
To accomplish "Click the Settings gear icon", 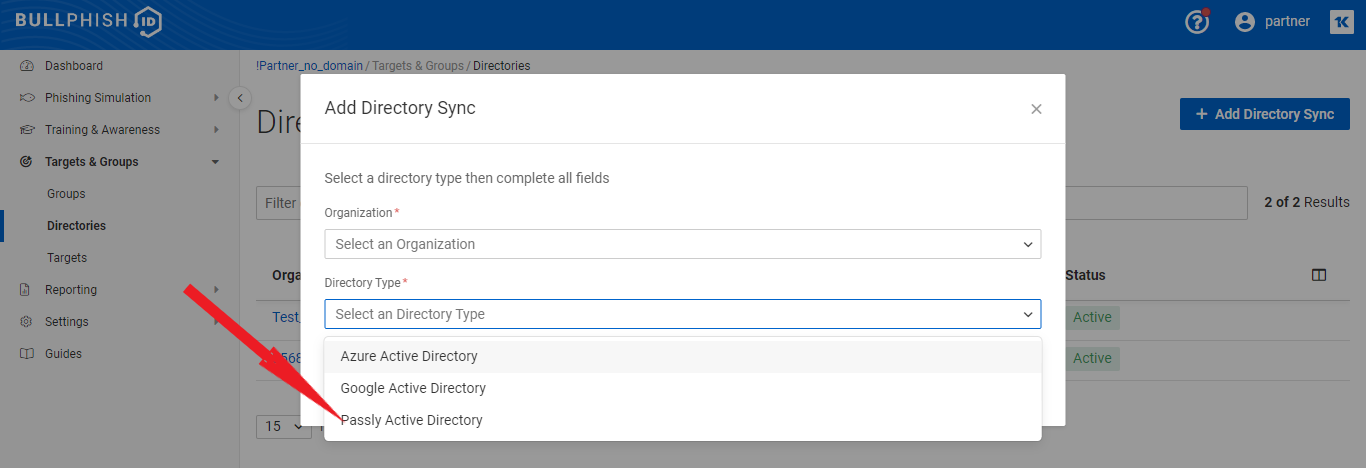I will click(27, 322).
